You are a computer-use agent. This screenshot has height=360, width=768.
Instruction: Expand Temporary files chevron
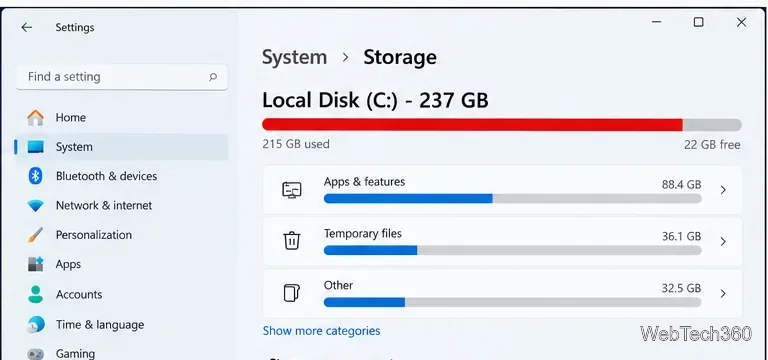723,241
